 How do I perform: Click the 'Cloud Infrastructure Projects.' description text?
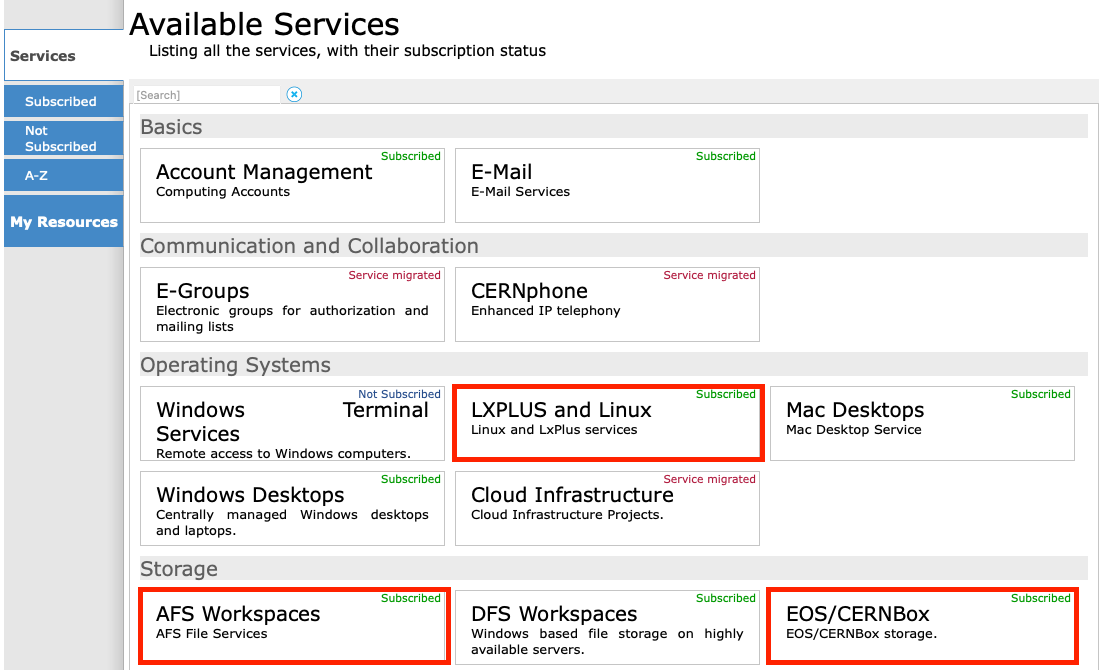[x=567, y=514]
